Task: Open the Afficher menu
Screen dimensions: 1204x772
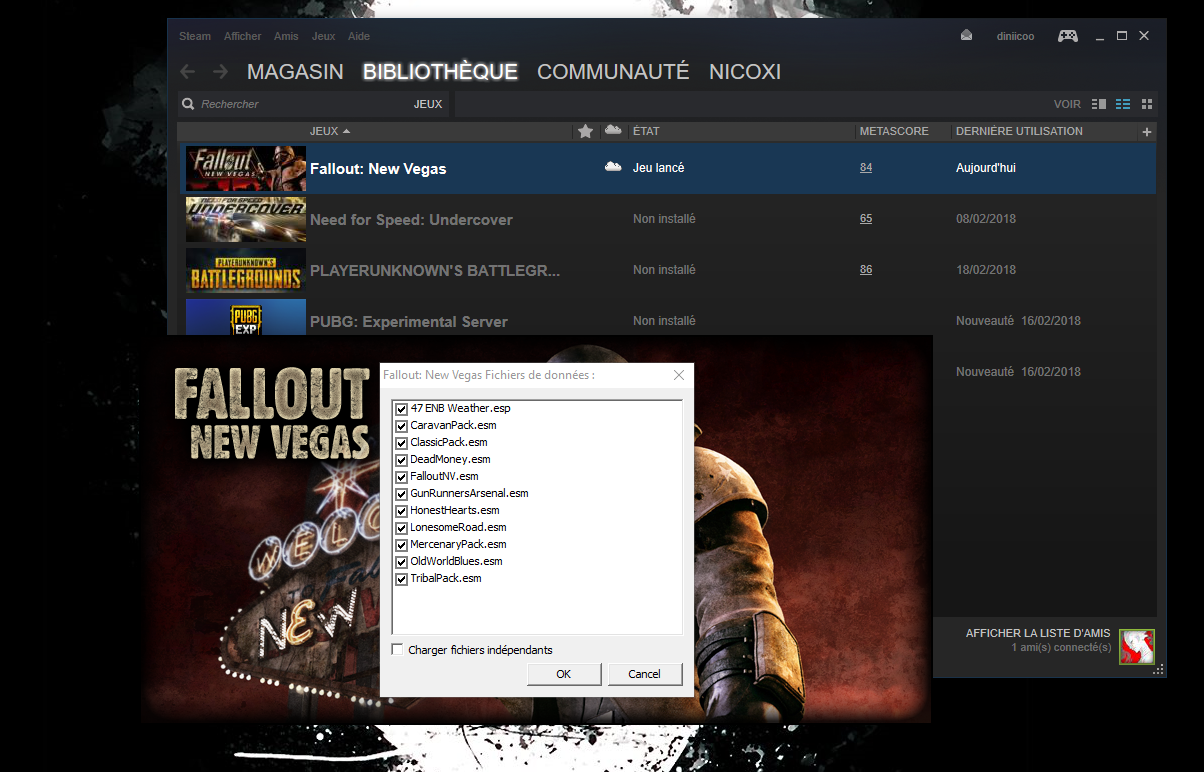Action: pos(243,36)
